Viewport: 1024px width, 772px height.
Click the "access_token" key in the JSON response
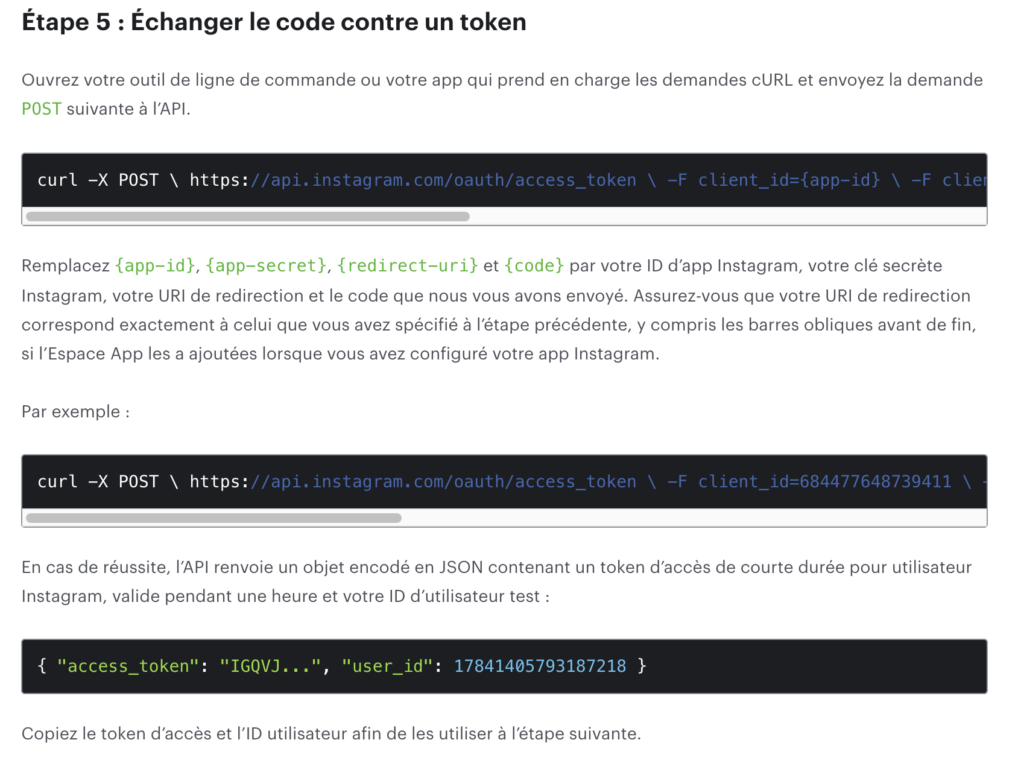[x=128, y=666]
